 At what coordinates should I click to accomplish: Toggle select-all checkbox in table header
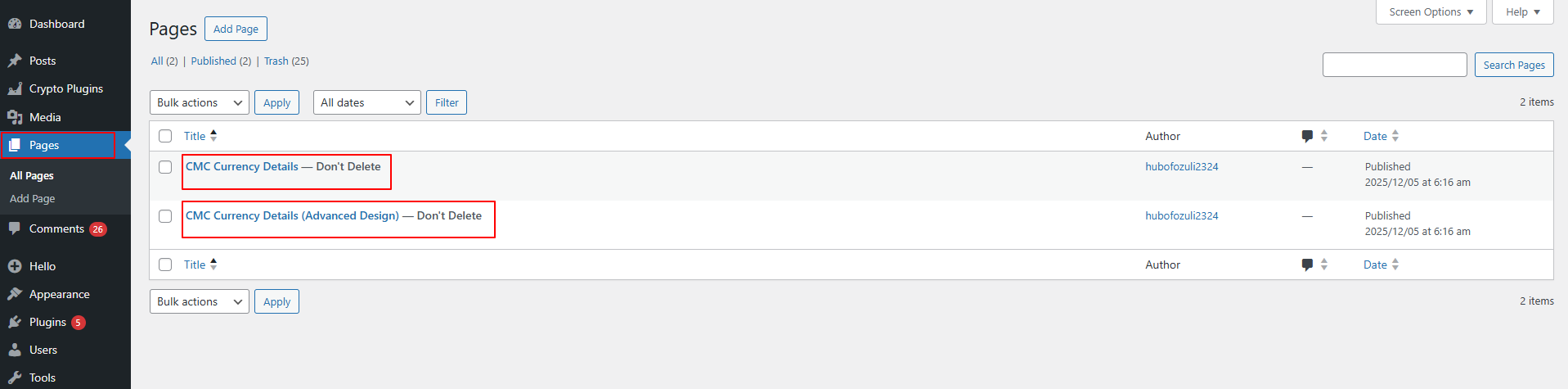(165, 136)
